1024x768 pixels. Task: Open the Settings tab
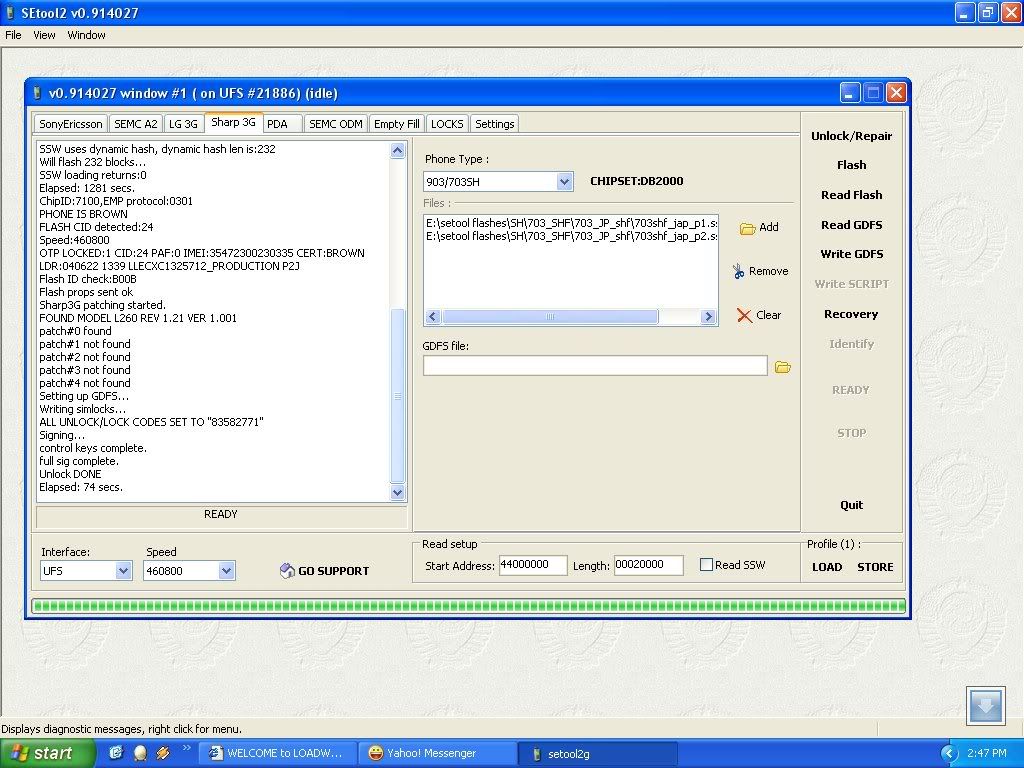(x=494, y=124)
